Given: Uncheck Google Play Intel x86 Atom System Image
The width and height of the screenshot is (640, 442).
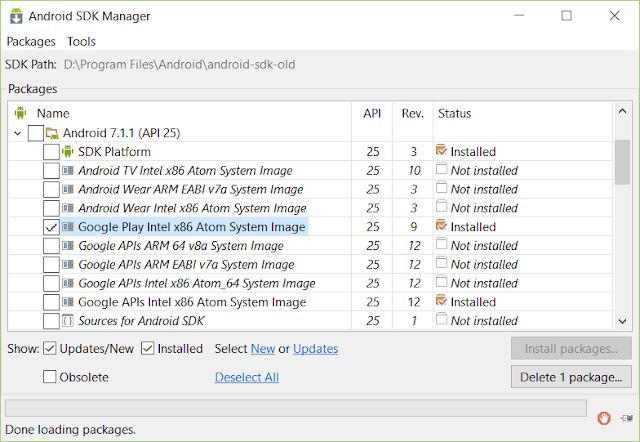Looking at the screenshot, I should (51, 227).
